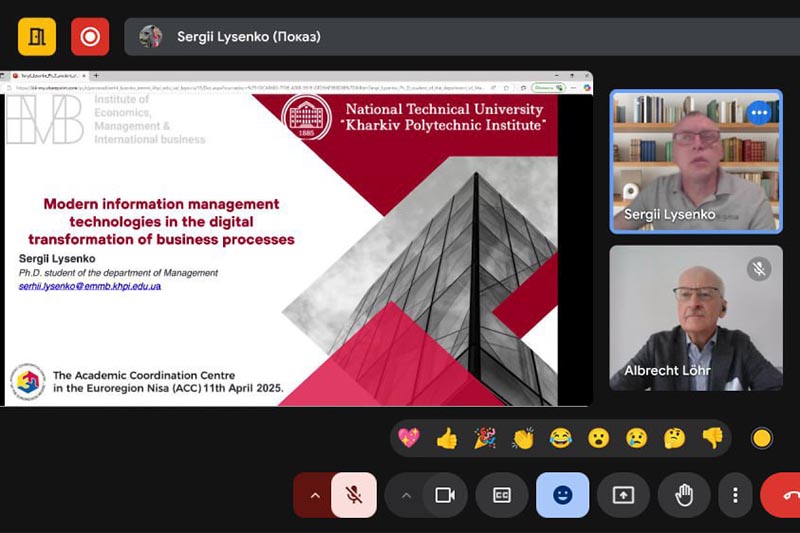Click the shared browser tab title

tap(49, 75)
